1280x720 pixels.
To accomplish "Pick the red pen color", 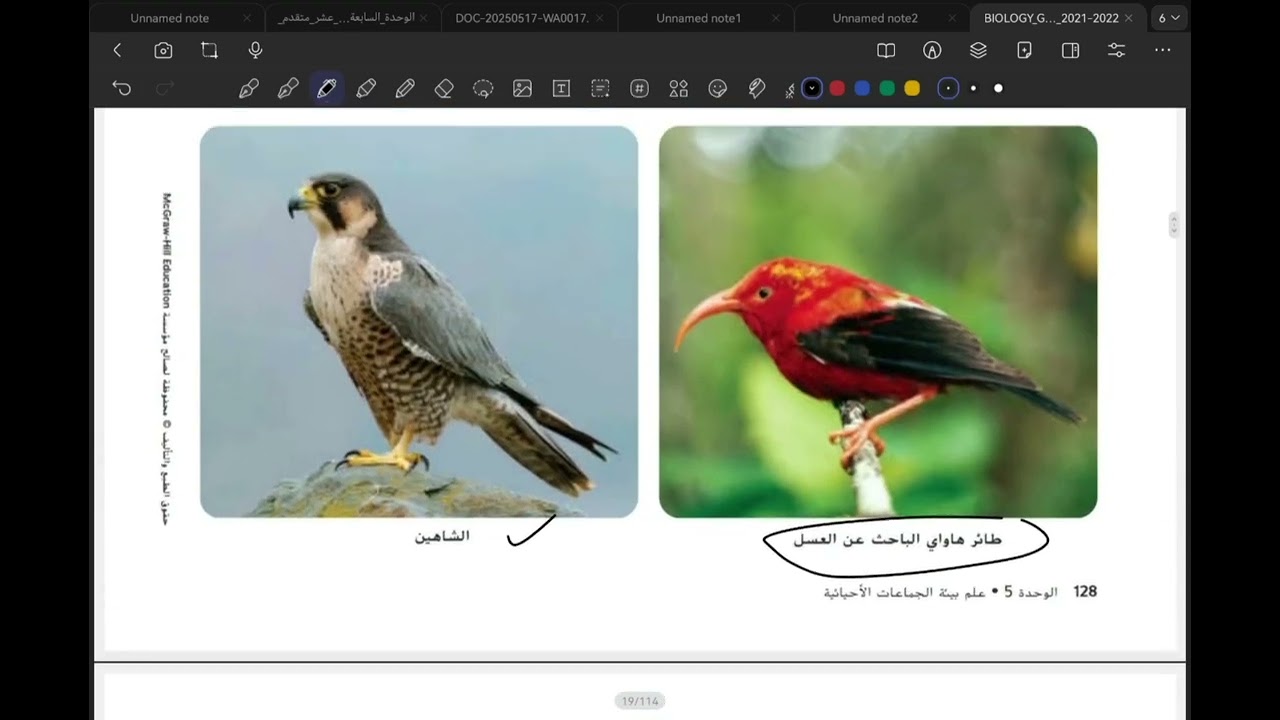I will [x=837, y=88].
